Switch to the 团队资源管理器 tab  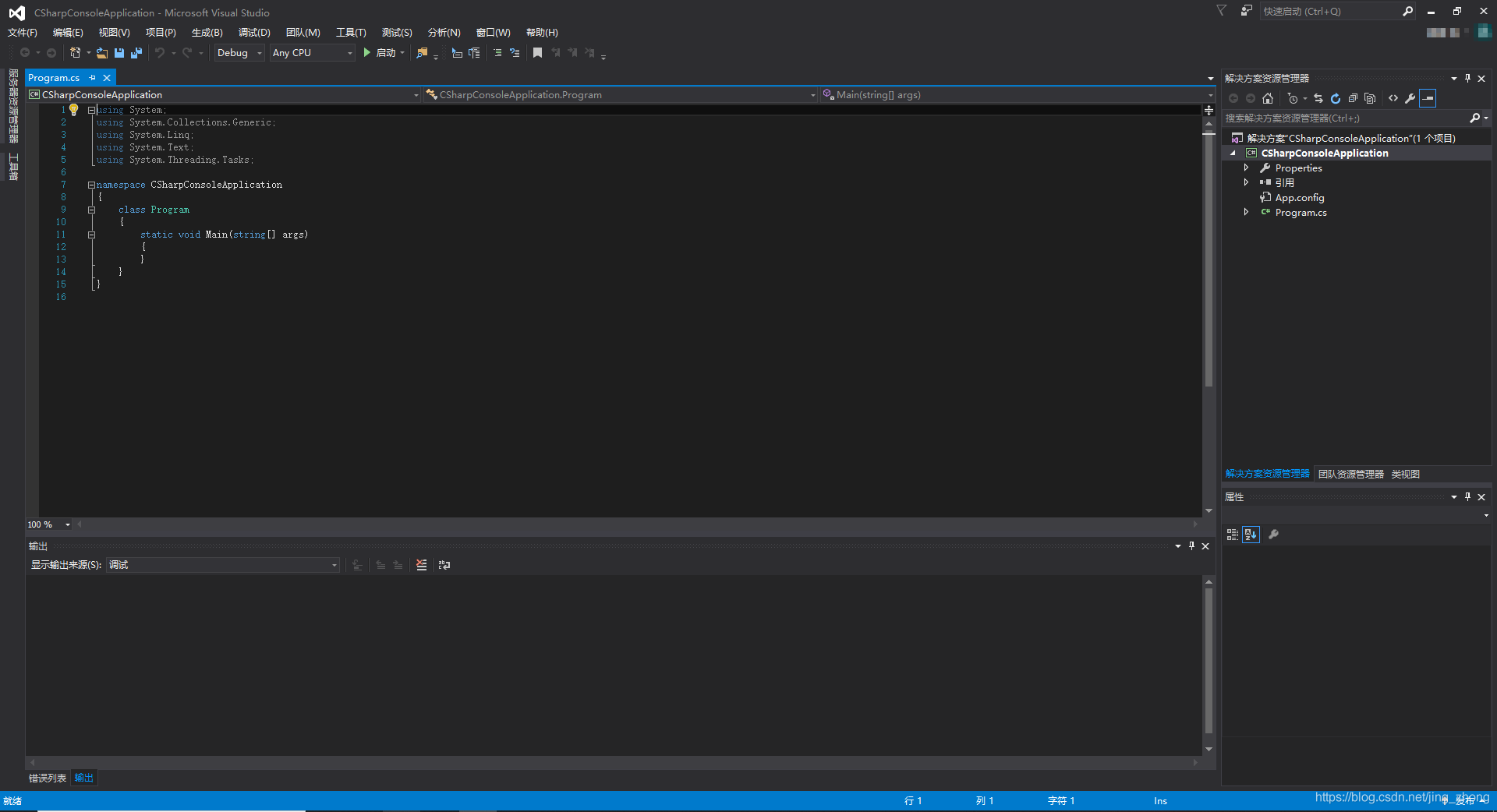coord(1351,474)
